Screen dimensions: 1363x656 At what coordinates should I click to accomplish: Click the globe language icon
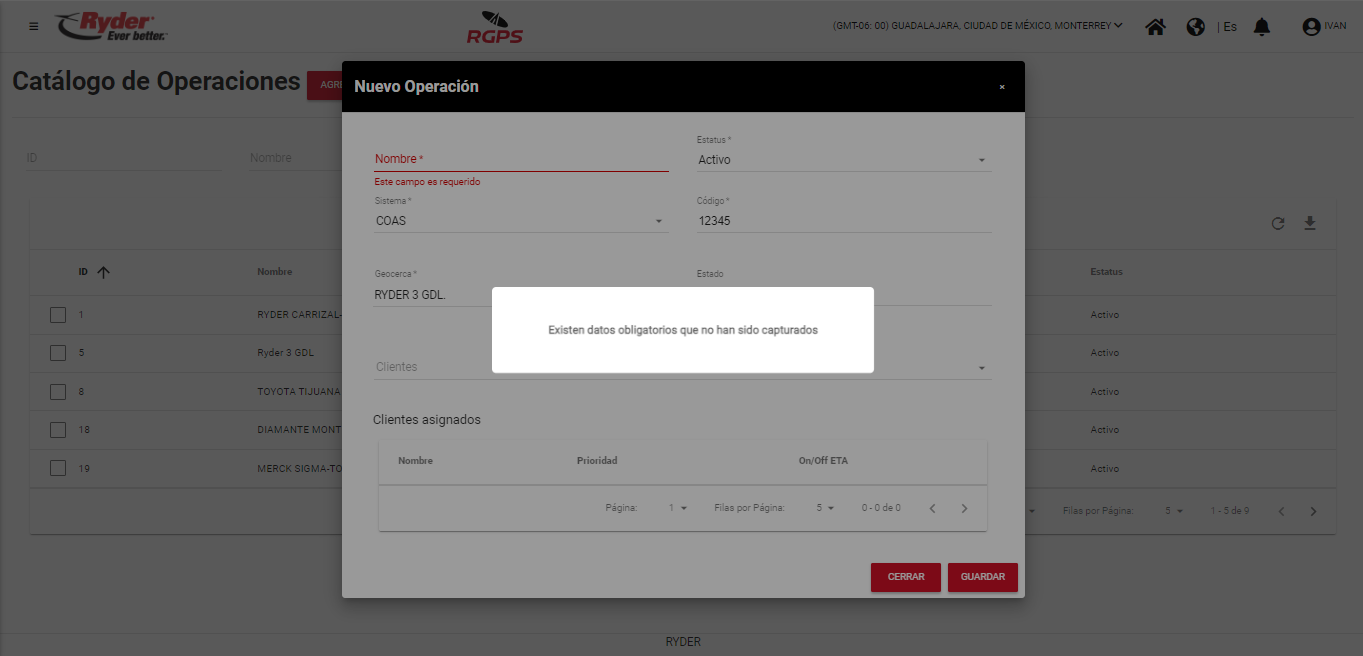pos(1195,27)
